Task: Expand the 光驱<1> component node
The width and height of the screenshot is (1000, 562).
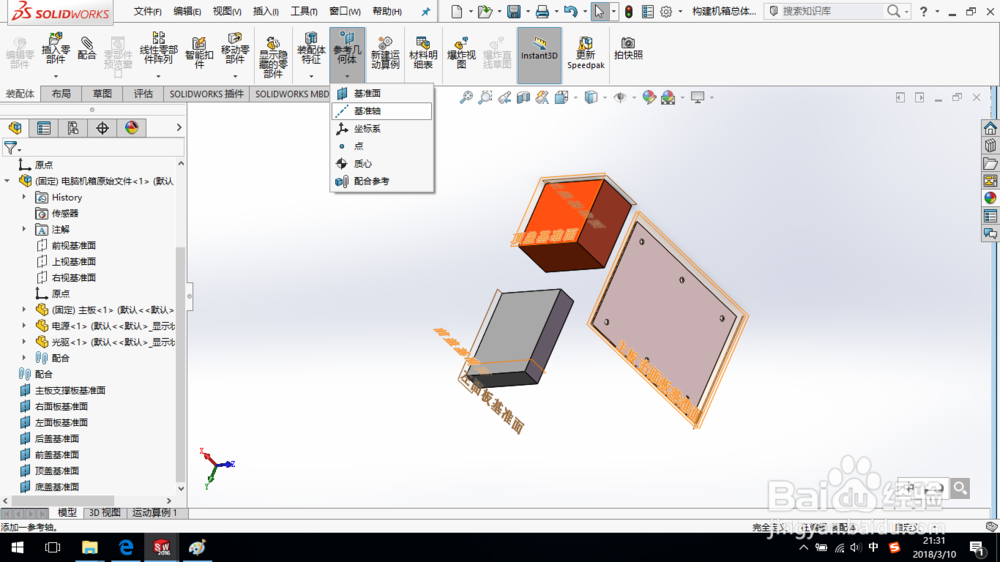Action: click(x=24, y=342)
